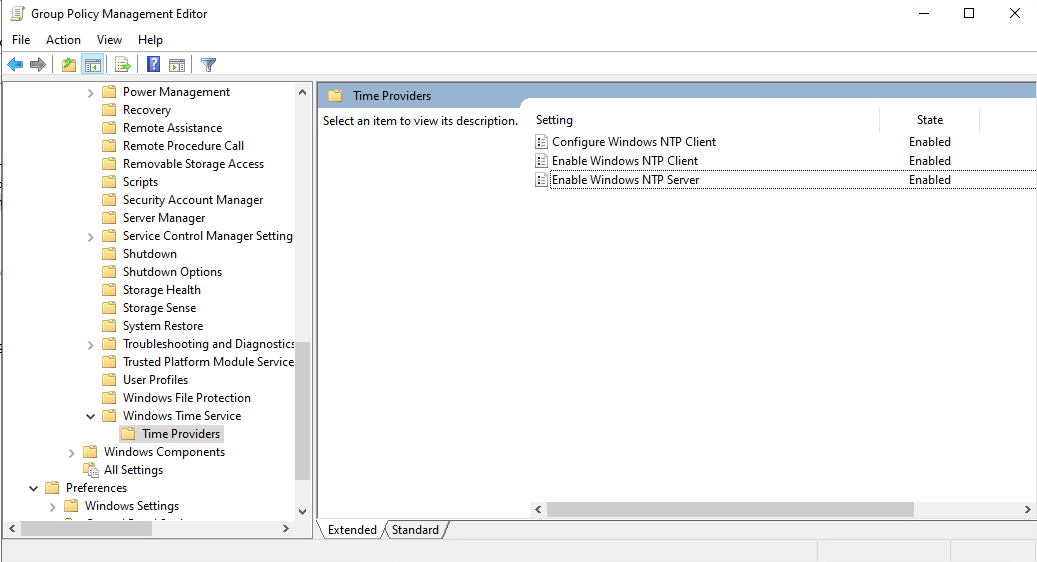Select the Removable Storage Access tree item
The height and width of the screenshot is (562, 1037).
pos(193,164)
